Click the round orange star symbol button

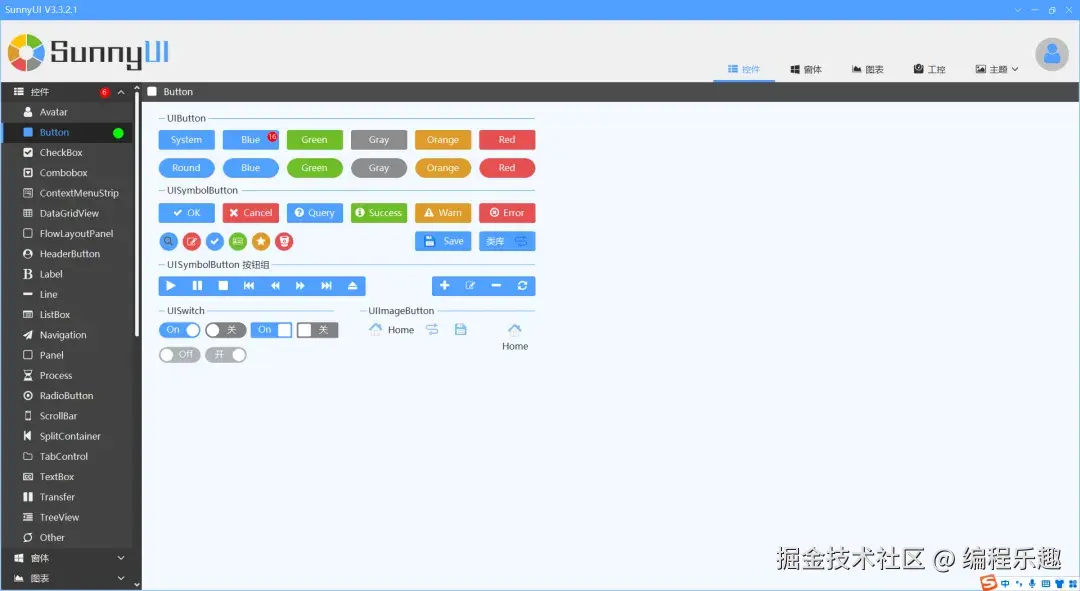click(x=261, y=241)
